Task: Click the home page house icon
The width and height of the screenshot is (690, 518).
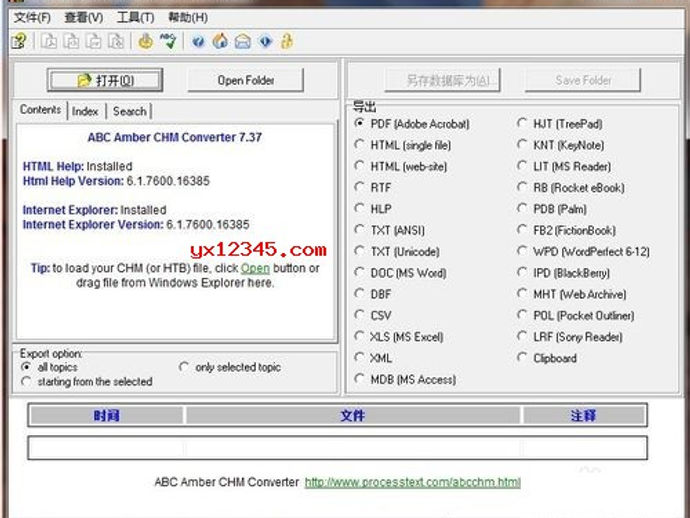Action: point(220,41)
